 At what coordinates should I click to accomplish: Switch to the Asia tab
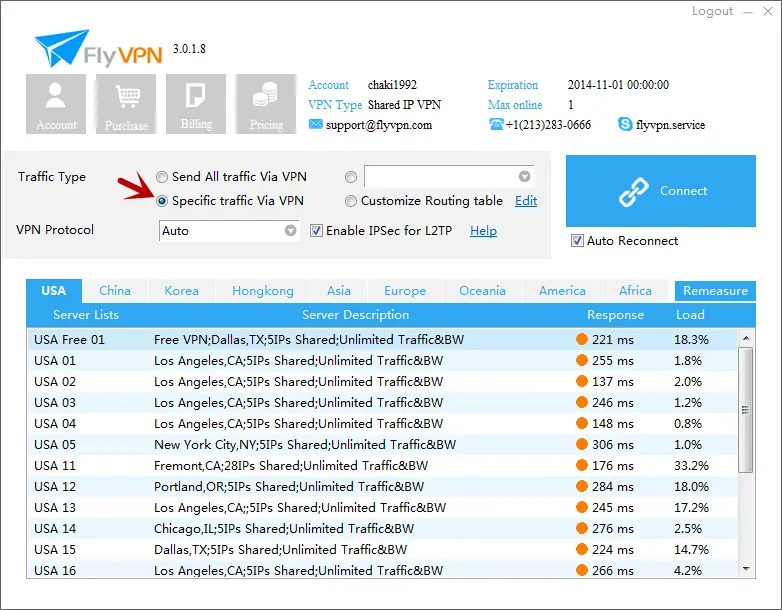click(x=339, y=291)
